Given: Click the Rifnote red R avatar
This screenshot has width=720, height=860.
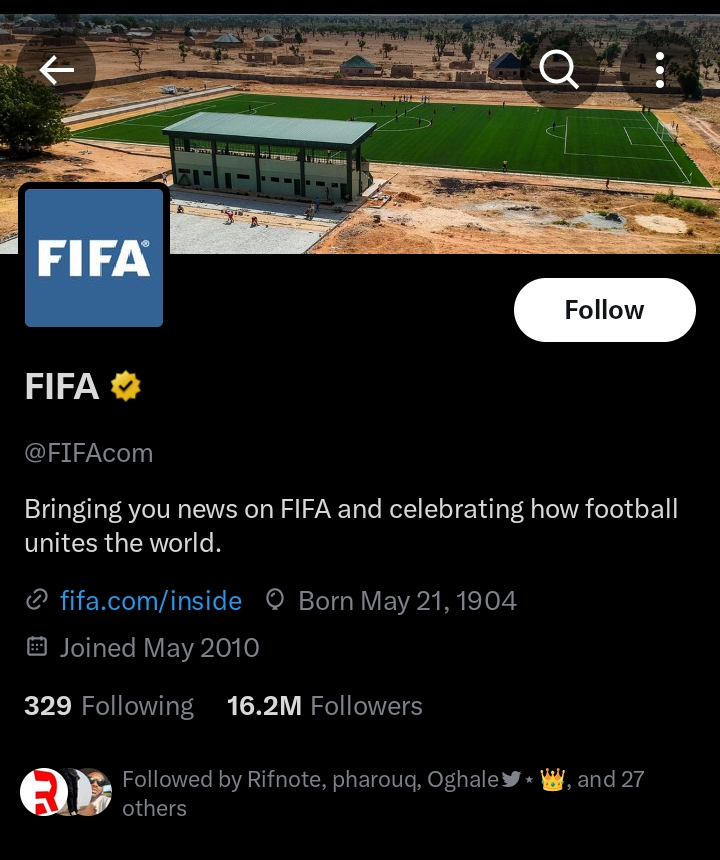Looking at the screenshot, I should [x=43, y=792].
